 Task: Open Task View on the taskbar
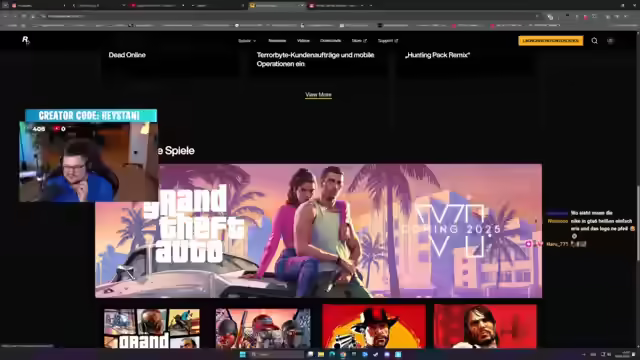pos(310,354)
